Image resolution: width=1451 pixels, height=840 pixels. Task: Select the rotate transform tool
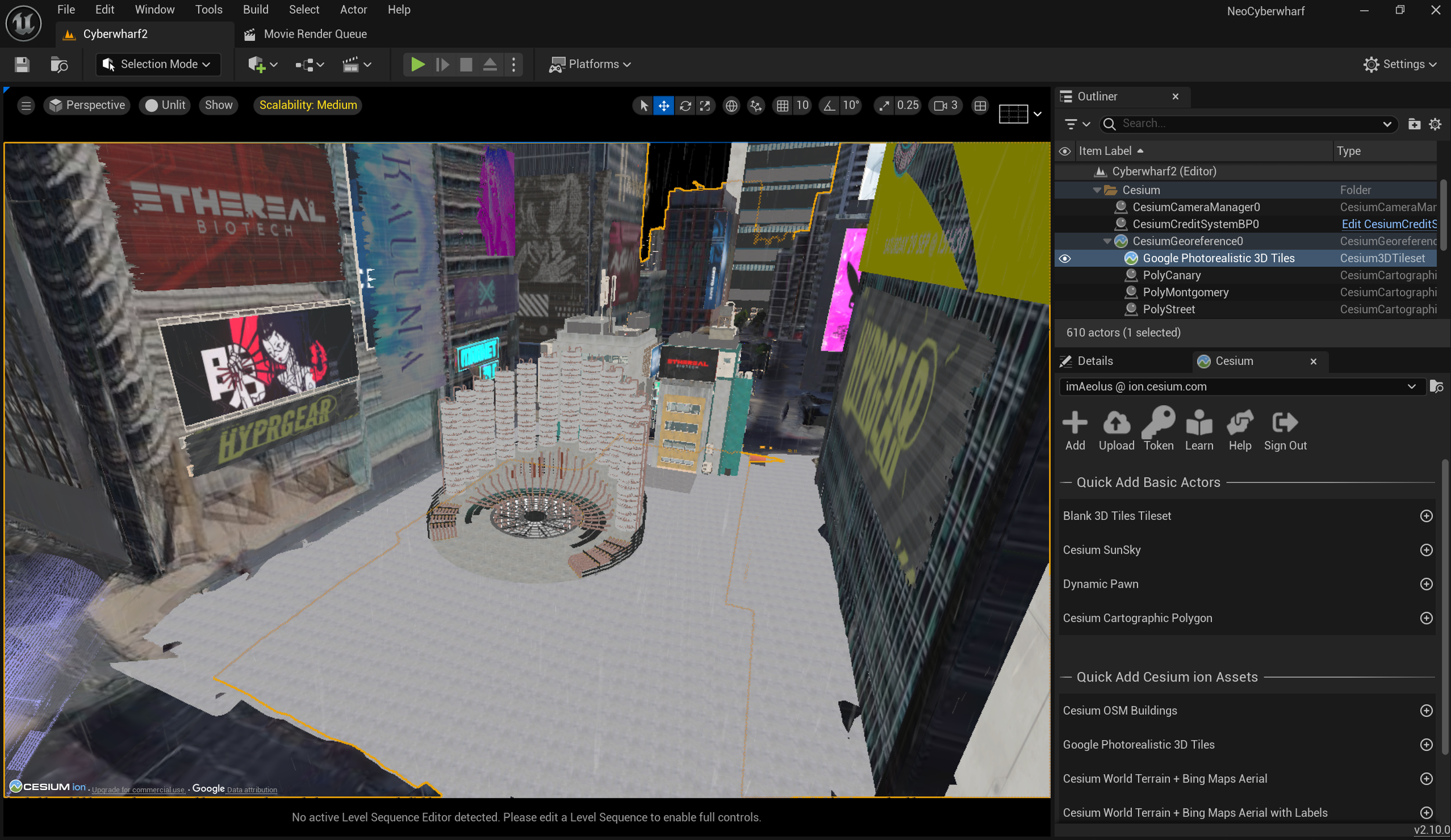click(x=685, y=106)
